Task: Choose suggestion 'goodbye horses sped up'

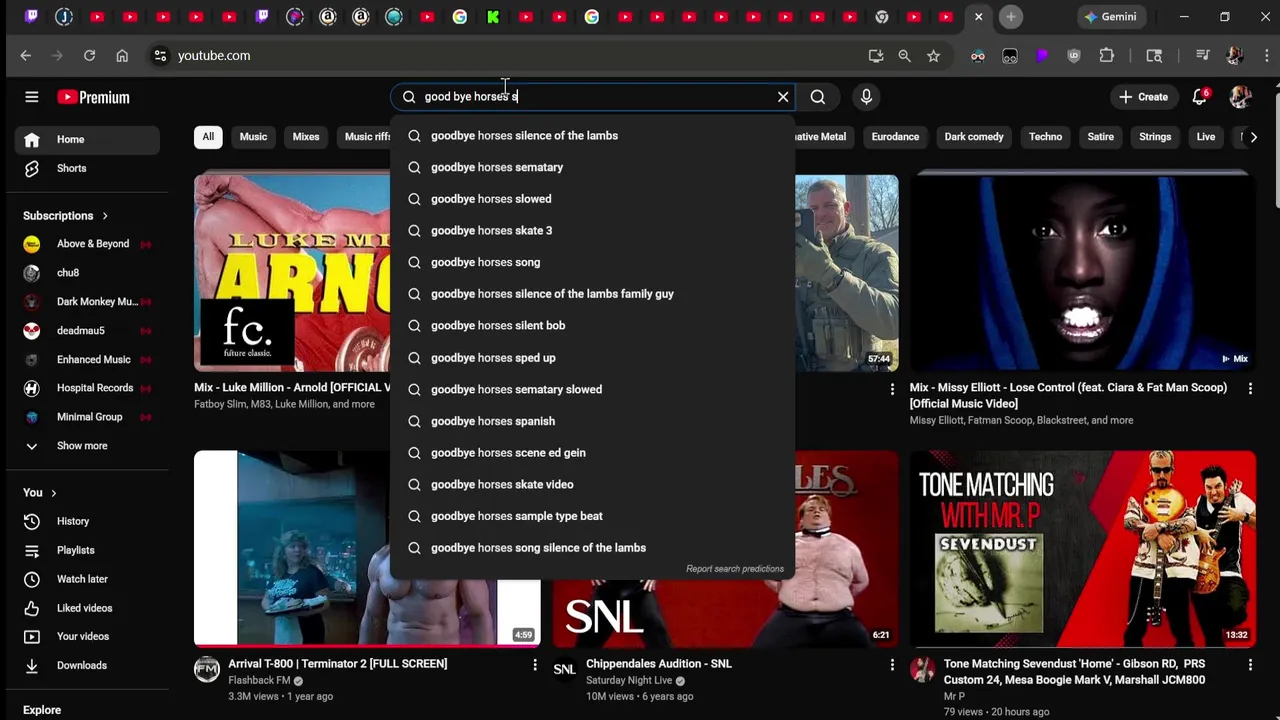Action: pos(592,358)
